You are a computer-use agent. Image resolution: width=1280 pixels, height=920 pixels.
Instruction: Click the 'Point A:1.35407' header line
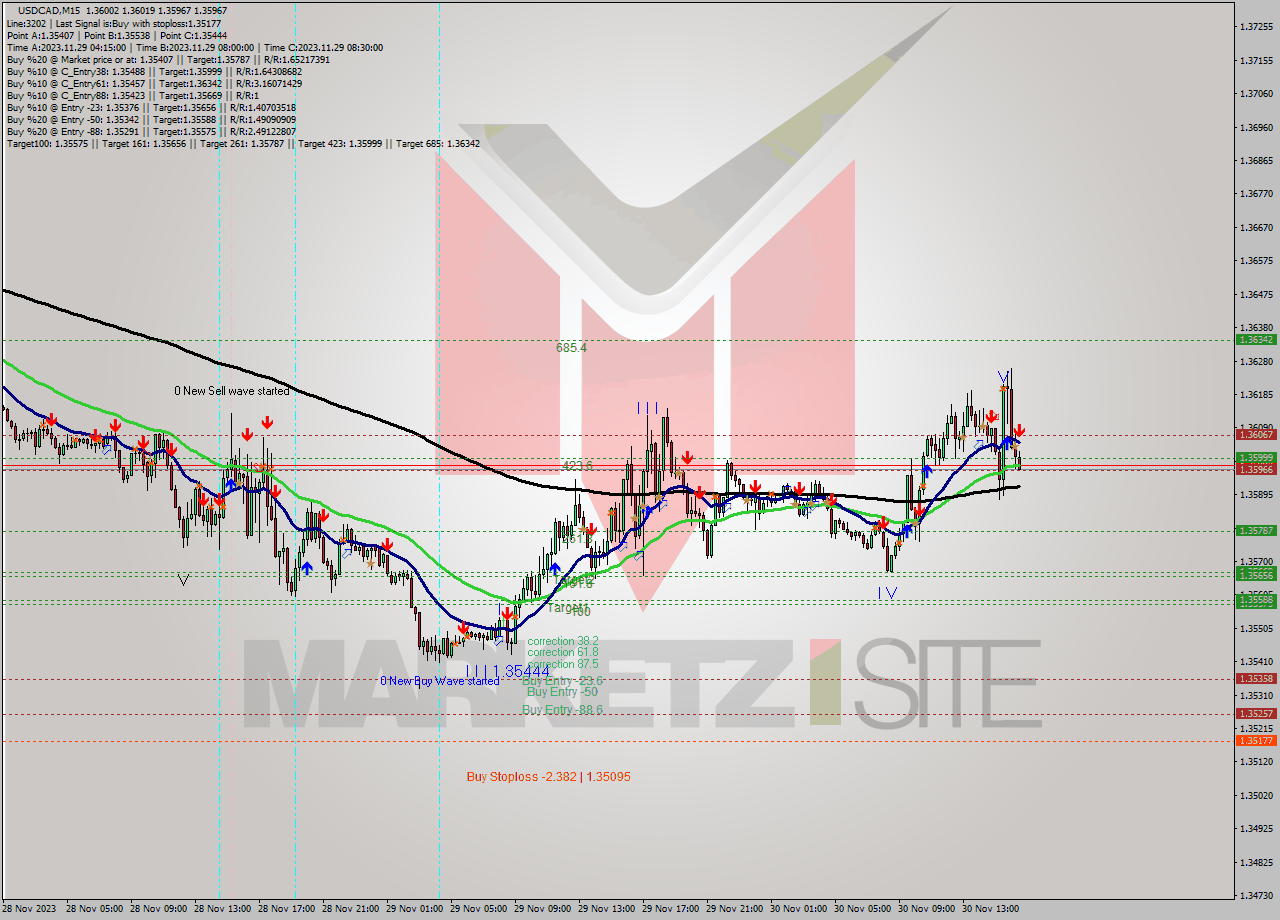tap(117, 35)
